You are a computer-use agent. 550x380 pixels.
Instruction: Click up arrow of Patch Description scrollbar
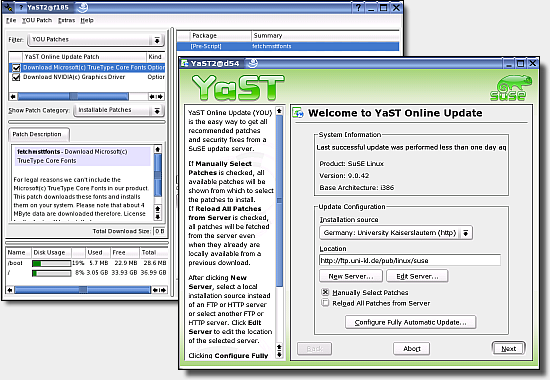(157, 149)
